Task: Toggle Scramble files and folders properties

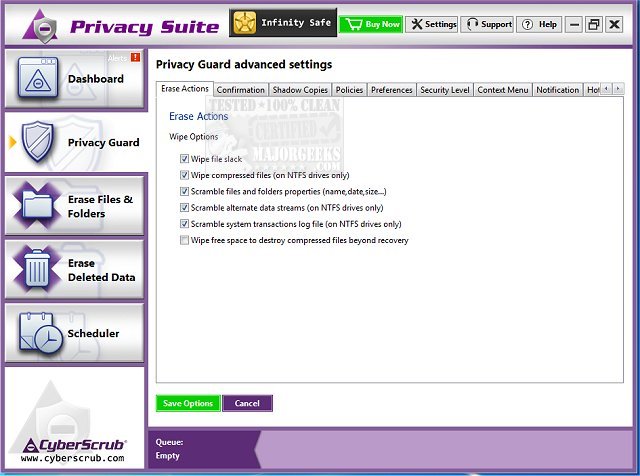Action: [x=184, y=191]
